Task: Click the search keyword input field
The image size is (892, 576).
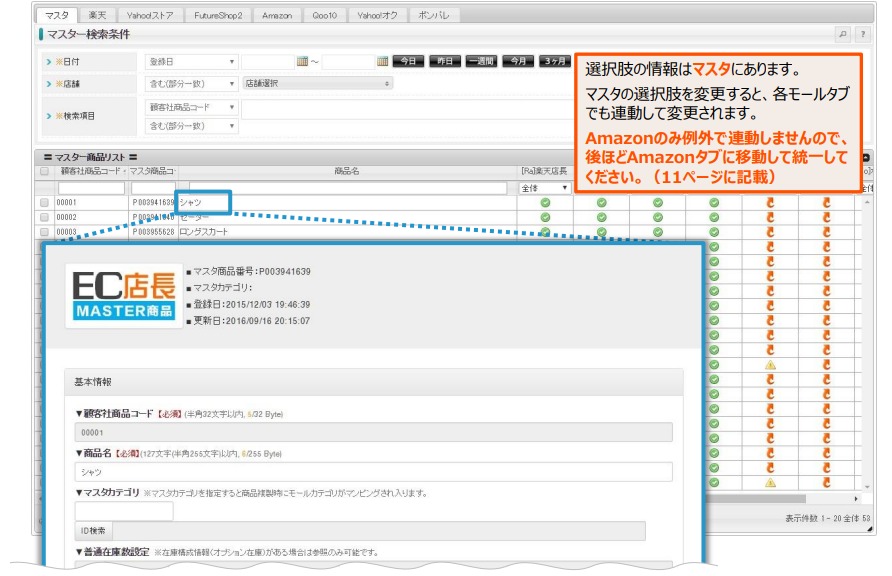Action: point(407,109)
